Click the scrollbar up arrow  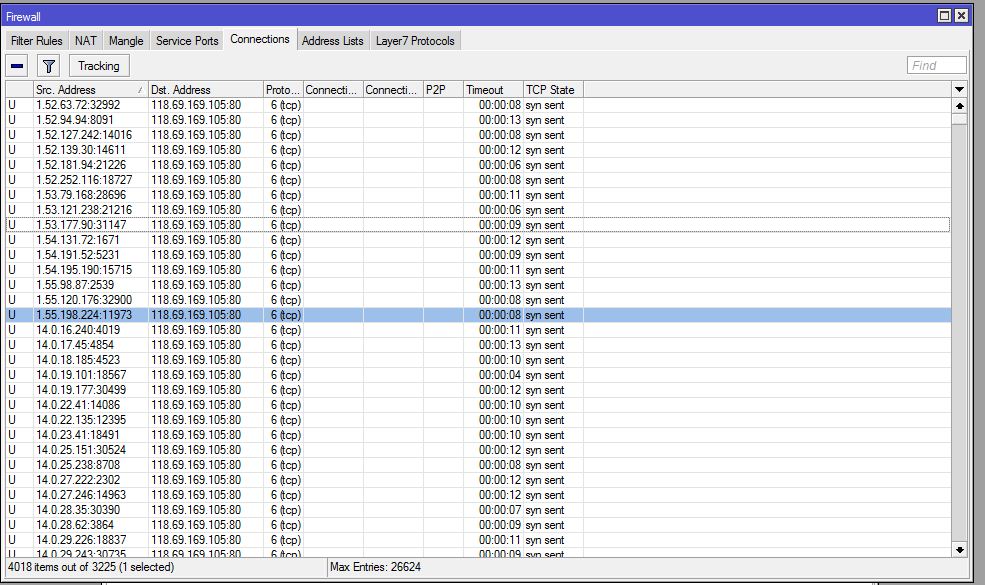[x=959, y=106]
